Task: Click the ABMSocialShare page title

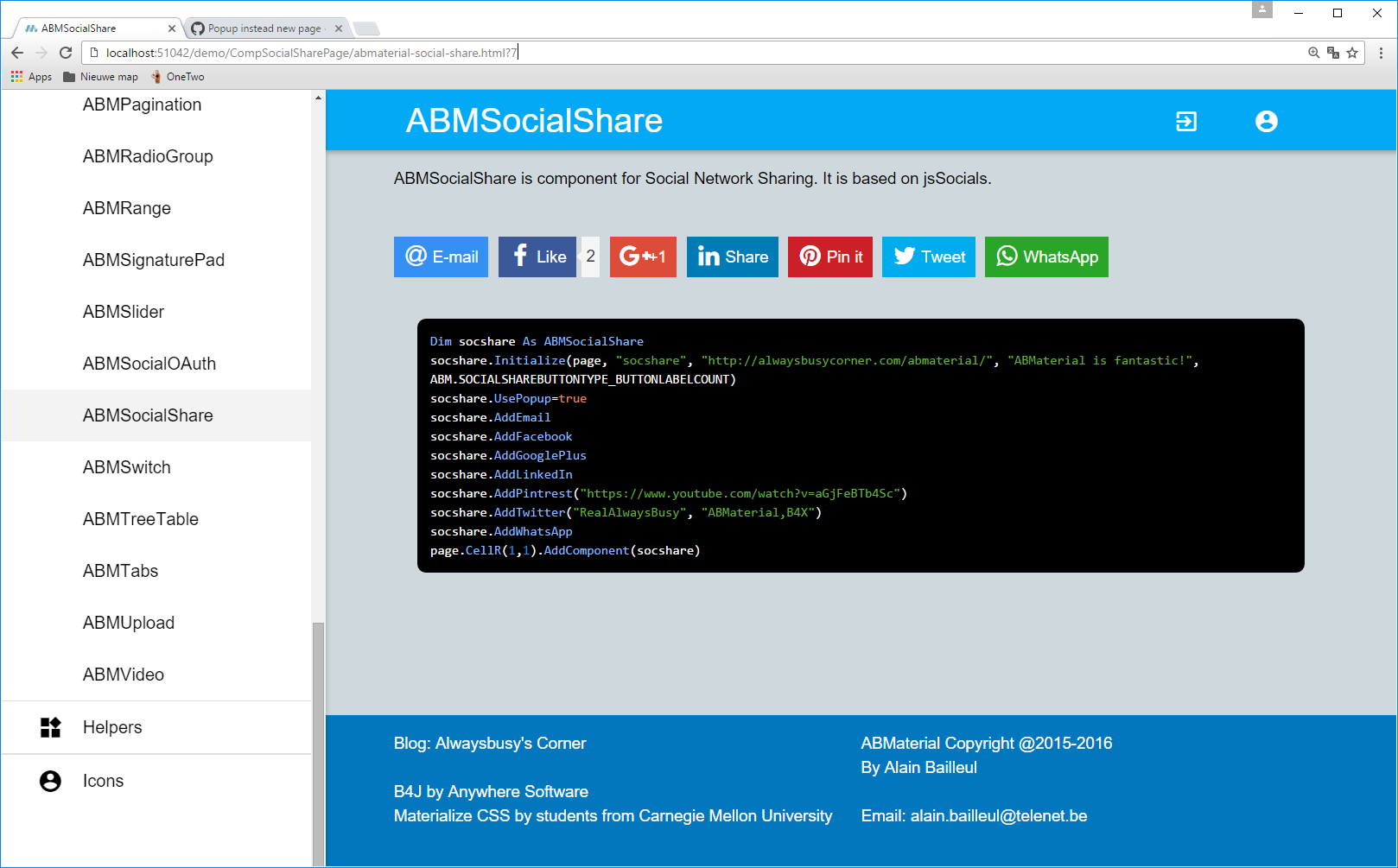Action: [x=535, y=121]
